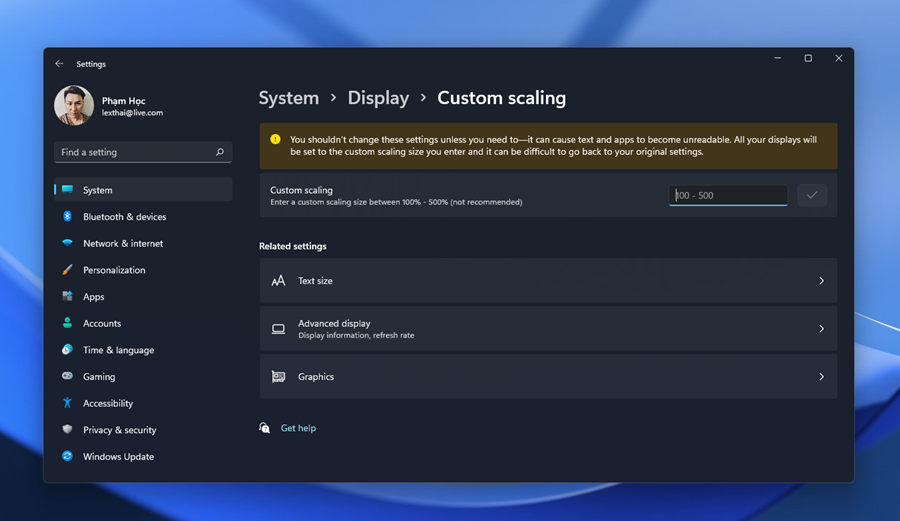
Task: Open Gaming settings category
Action: click(x=143, y=376)
